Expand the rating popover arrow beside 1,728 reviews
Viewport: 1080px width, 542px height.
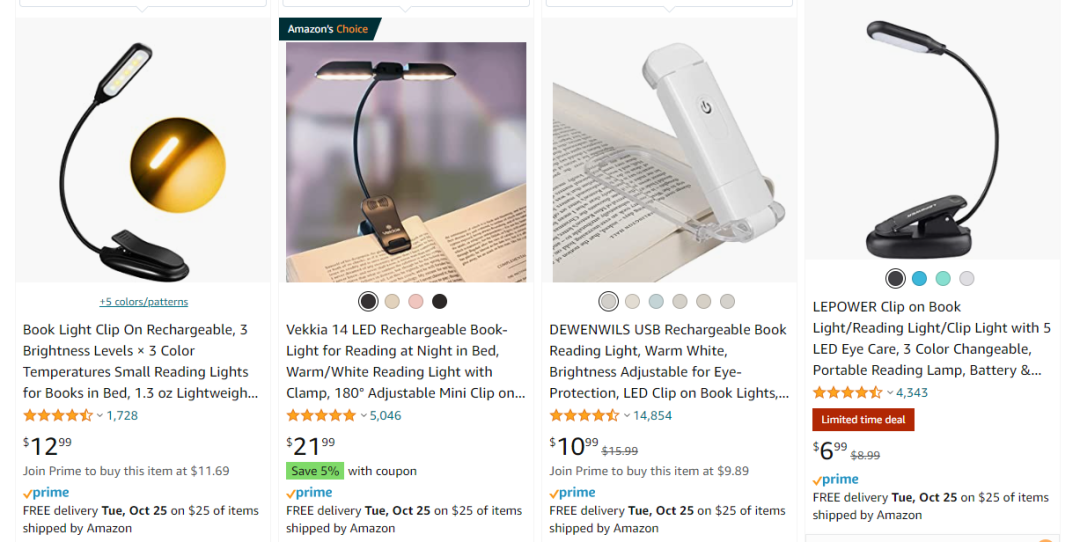tap(99, 416)
